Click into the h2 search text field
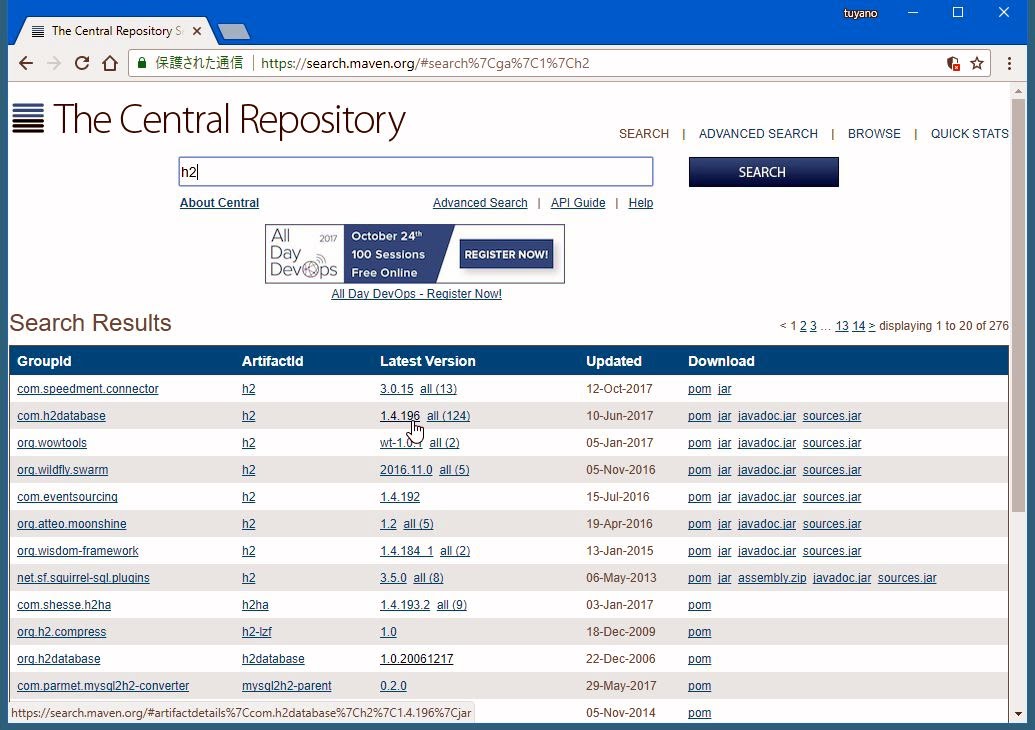This screenshot has height=730, width=1035. pyautogui.click(x=415, y=172)
